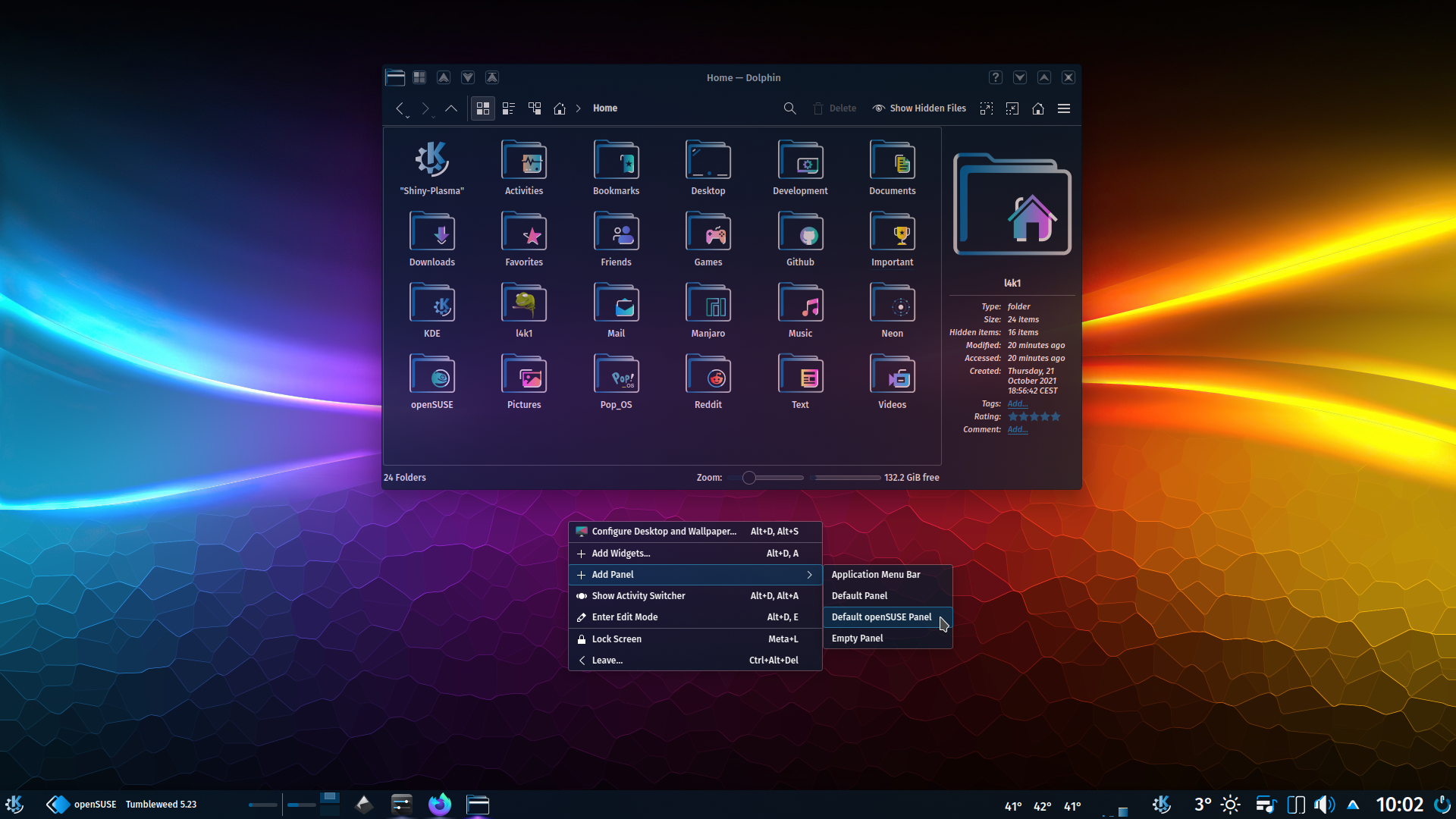Click the breadcrumb home root icon
The width and height of the screenshot is (1456, 819).
560,108
